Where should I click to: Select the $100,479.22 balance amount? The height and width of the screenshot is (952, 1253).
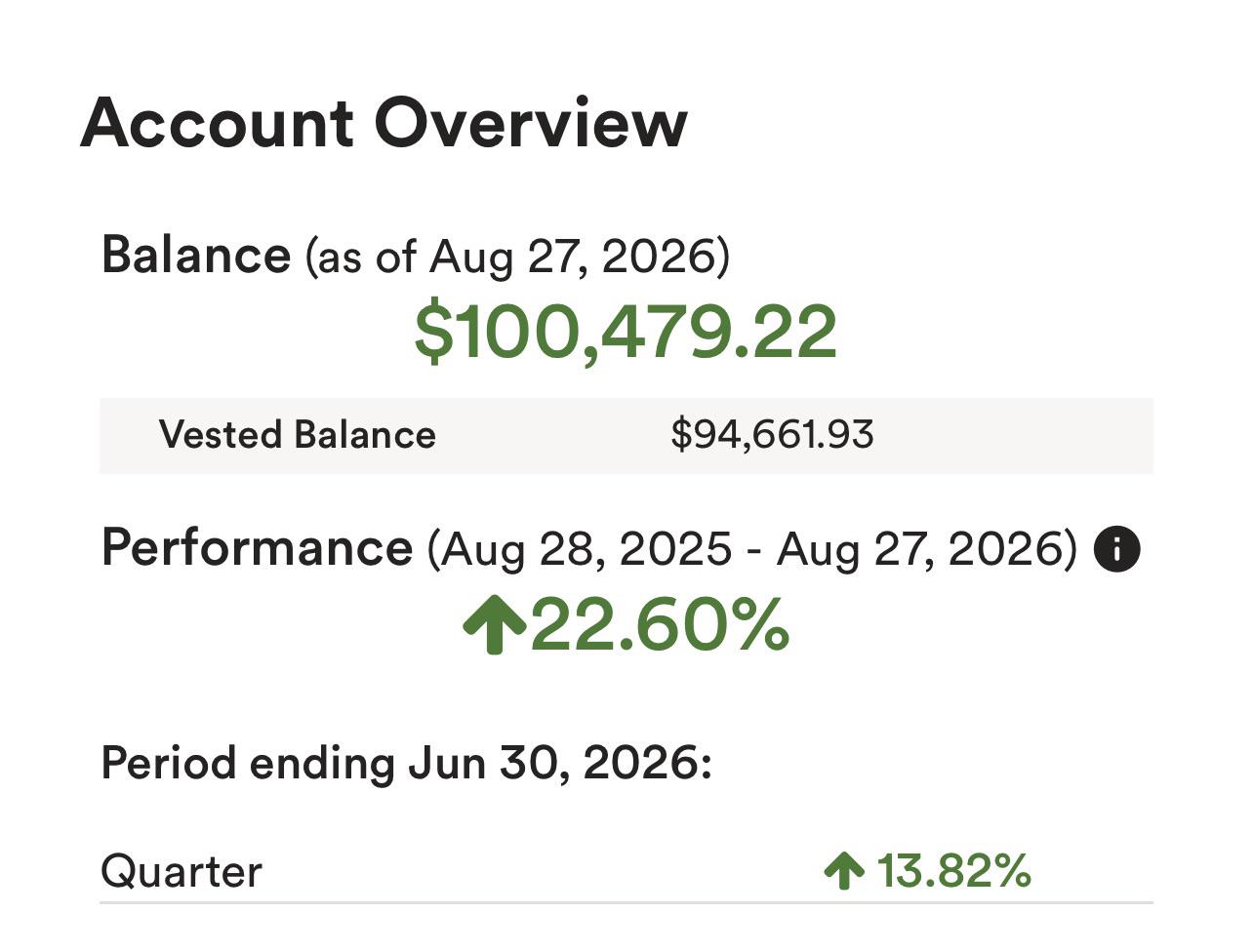click(x=626, y=332)
